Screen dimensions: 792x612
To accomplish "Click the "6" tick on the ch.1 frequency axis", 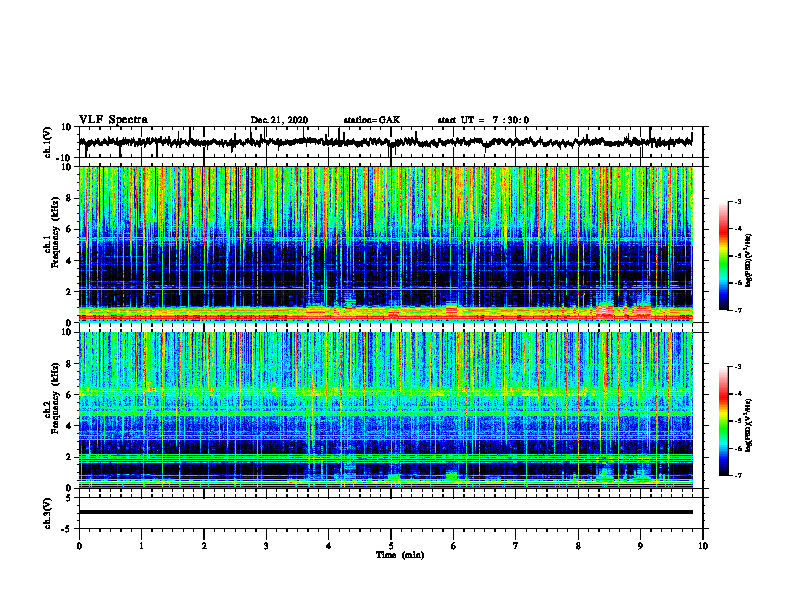I will [69, 229].
